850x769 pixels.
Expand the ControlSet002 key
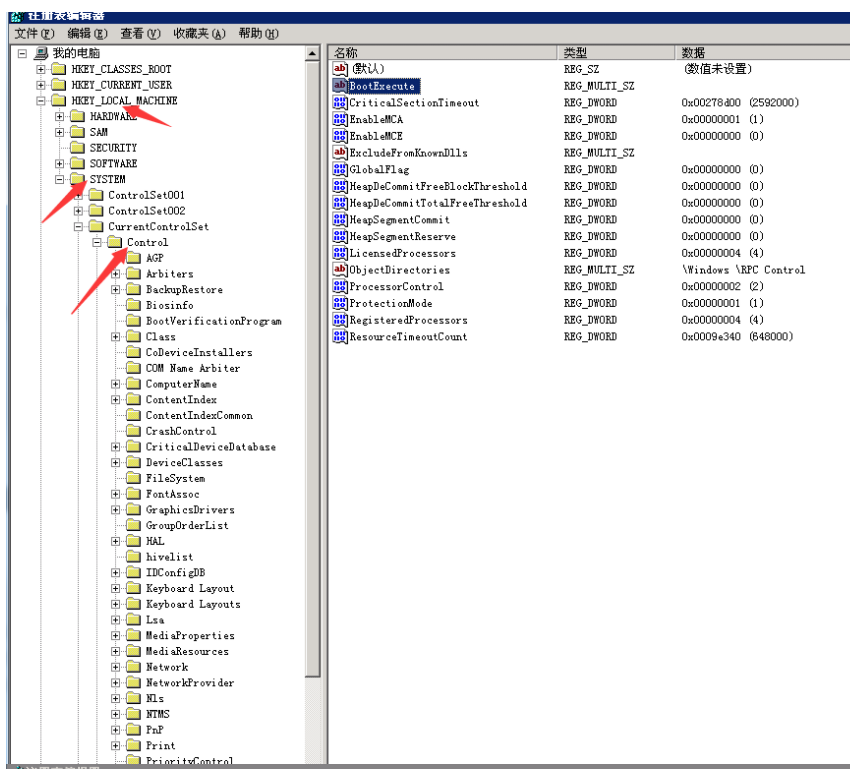click(x=78, y=211)
